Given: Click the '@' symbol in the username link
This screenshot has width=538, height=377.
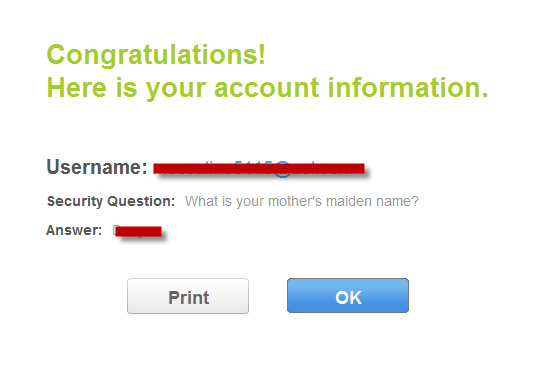Looking at the screenshot, I should 283,169.
